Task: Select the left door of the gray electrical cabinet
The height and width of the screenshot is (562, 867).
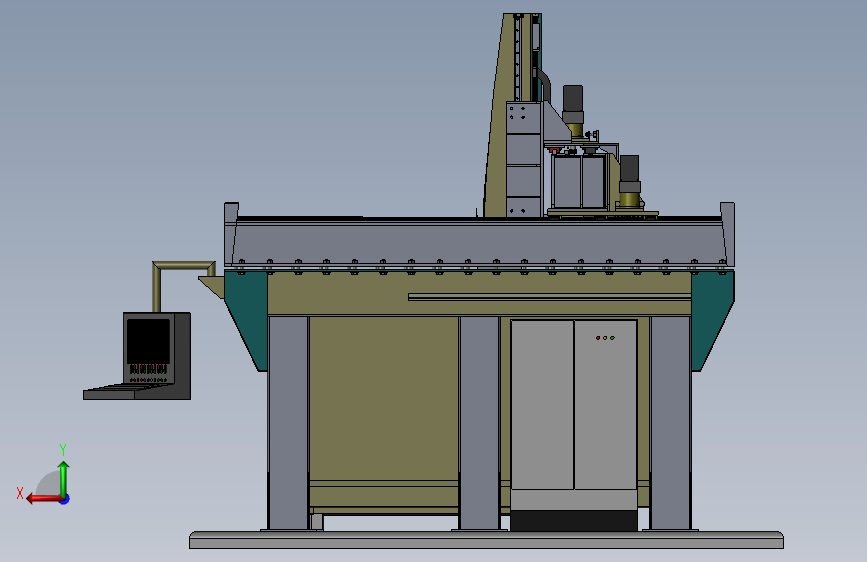Action: coord(542,405)
